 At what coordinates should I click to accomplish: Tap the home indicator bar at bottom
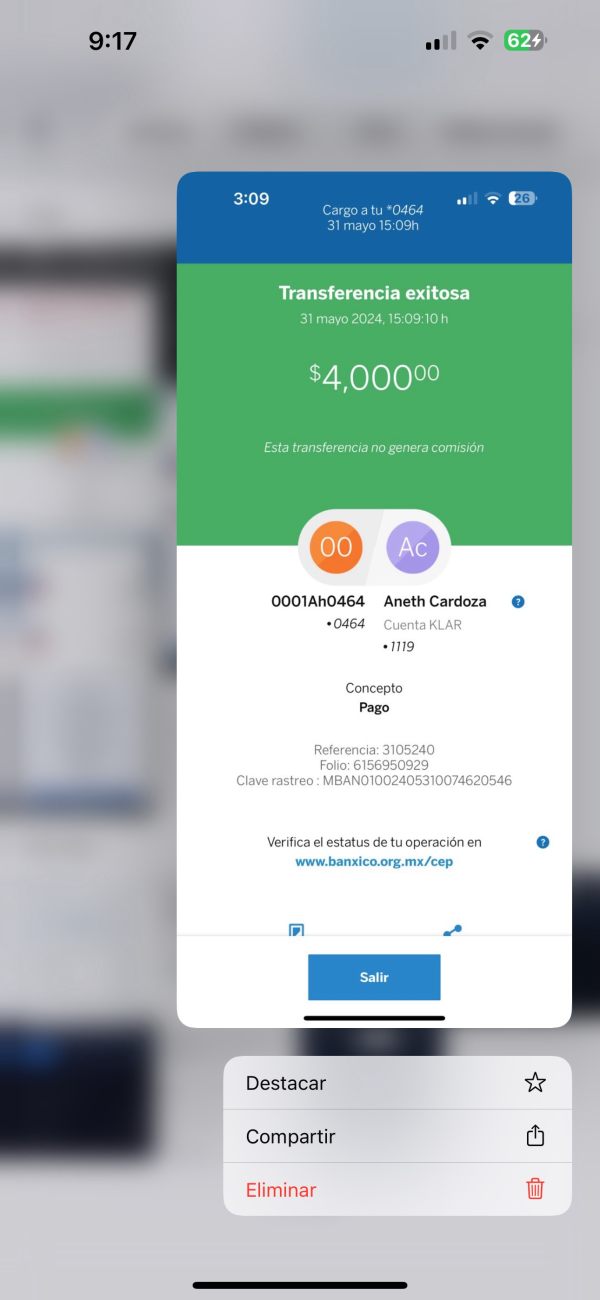click(300, 1285)
